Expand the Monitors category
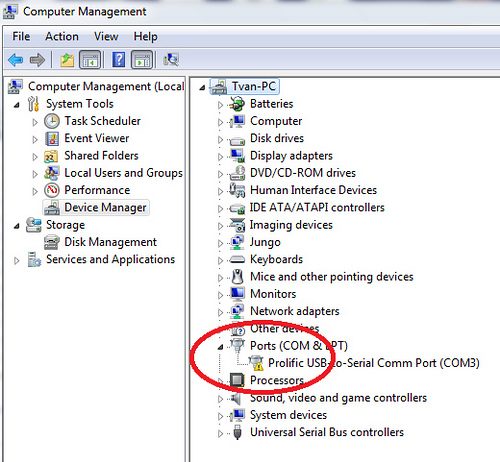 pos(220,295)
